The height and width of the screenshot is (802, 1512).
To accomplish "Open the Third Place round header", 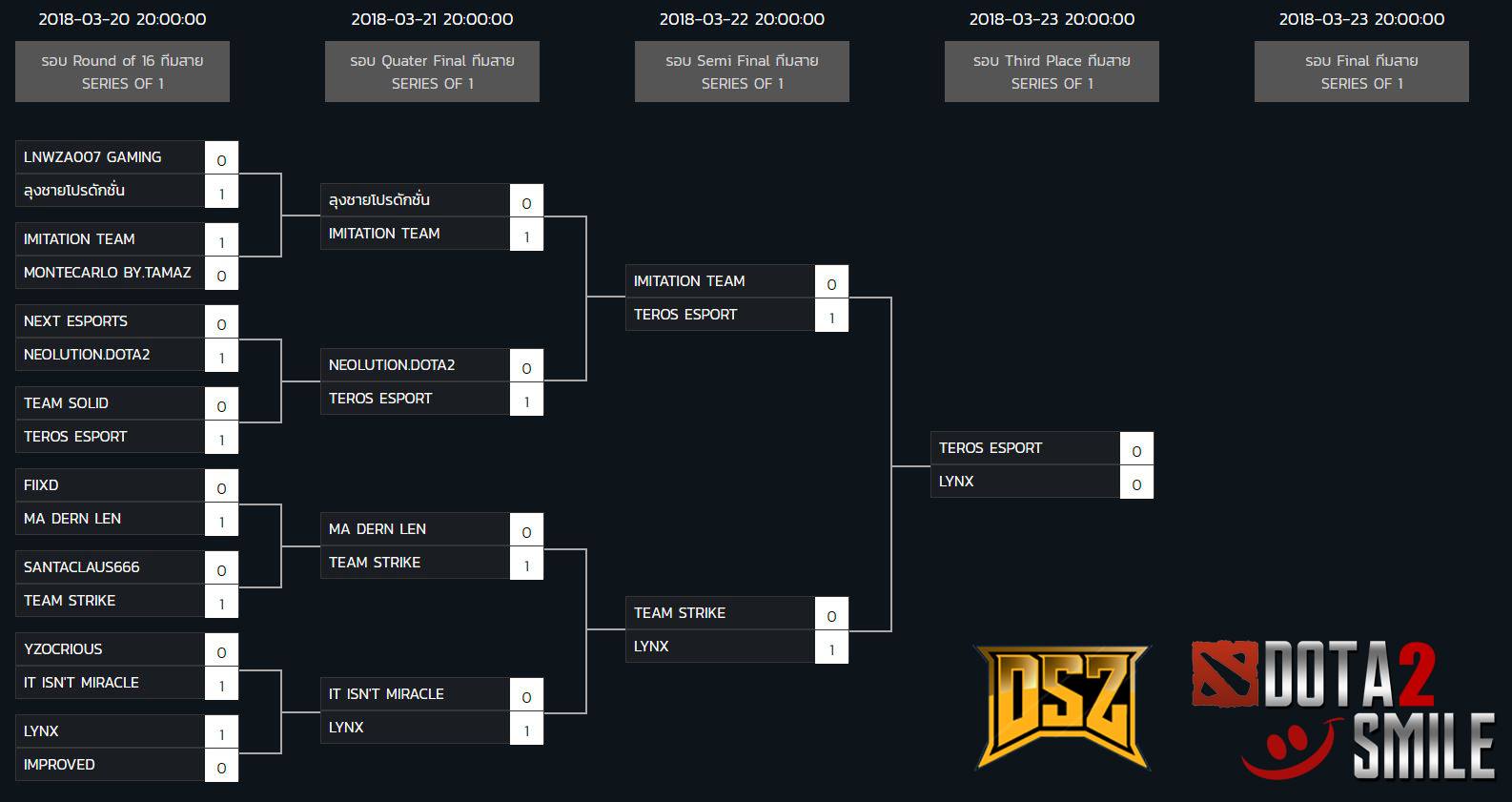I will (x=1052, y=72).
